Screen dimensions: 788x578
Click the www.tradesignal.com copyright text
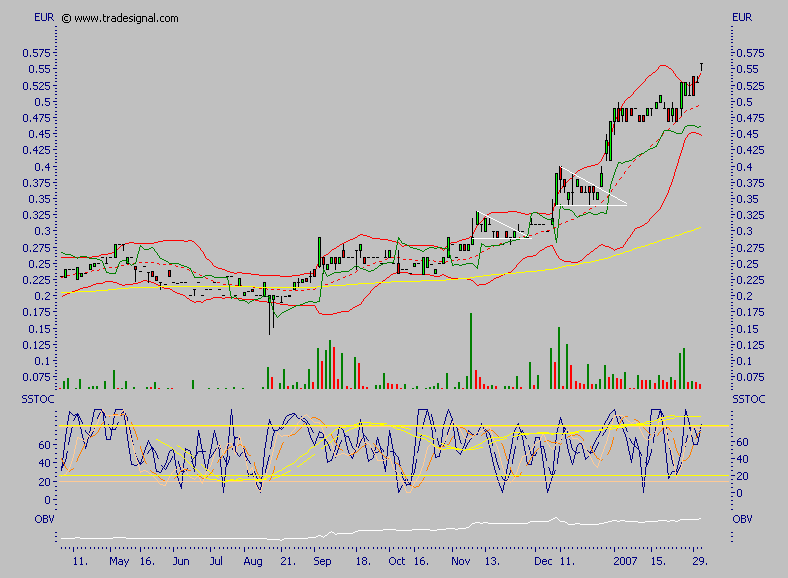(120, 18)
